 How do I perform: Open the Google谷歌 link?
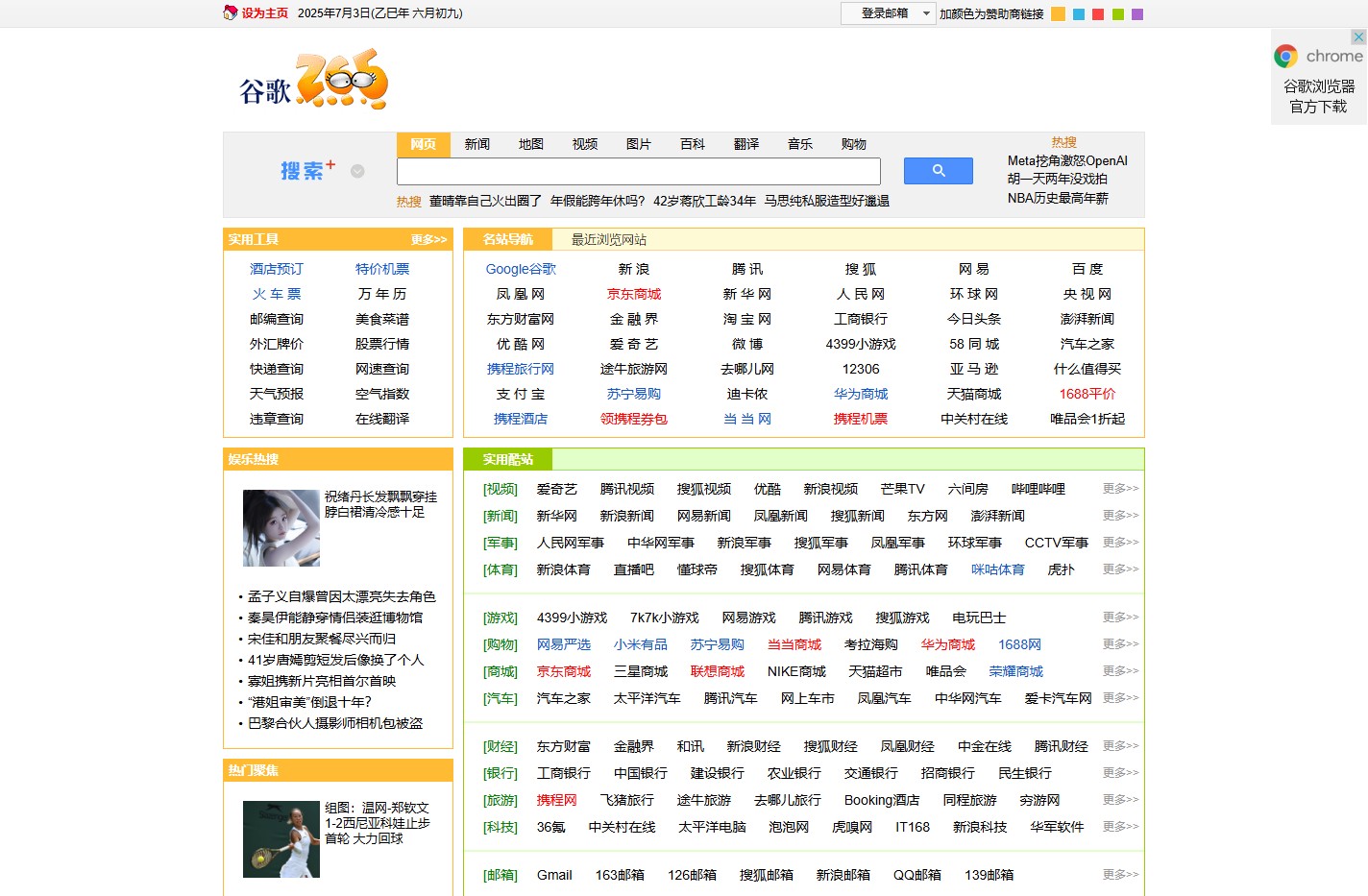521,269
